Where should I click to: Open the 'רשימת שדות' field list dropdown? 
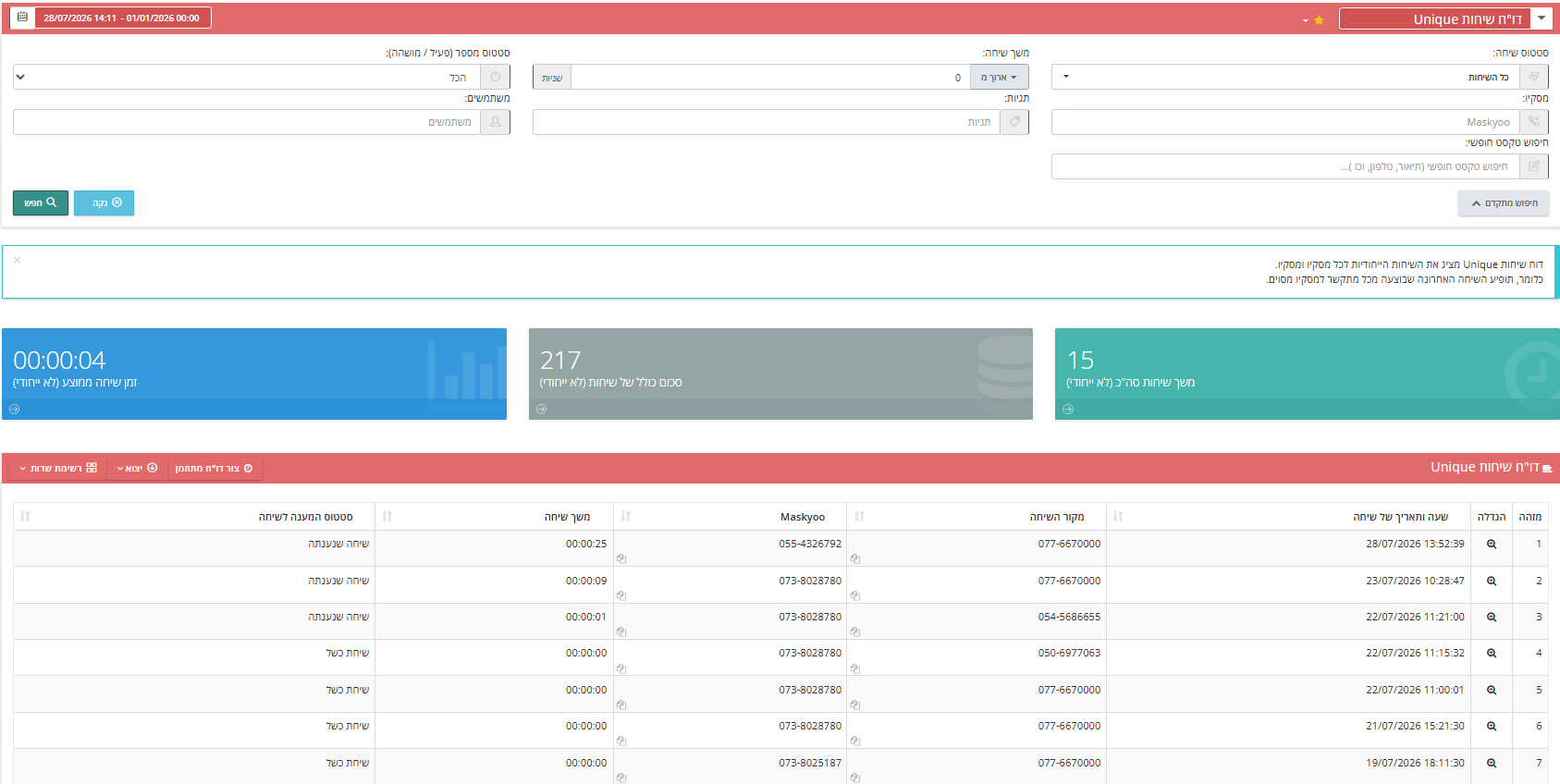(x=58, y=469)
